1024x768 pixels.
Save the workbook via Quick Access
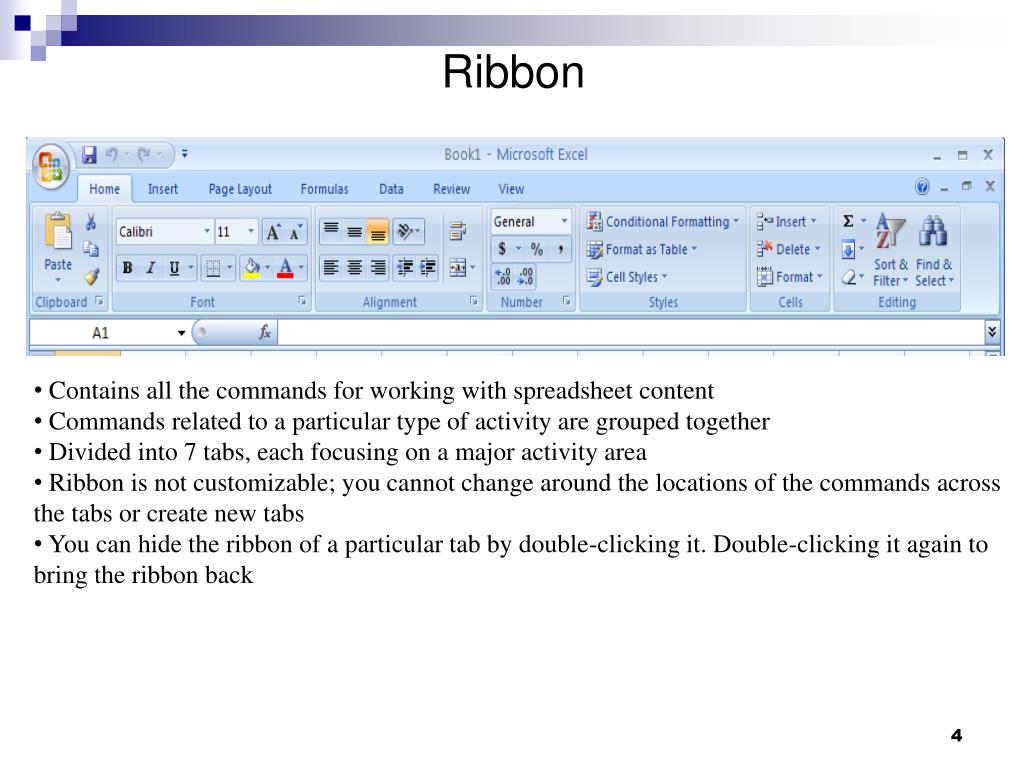89,155
